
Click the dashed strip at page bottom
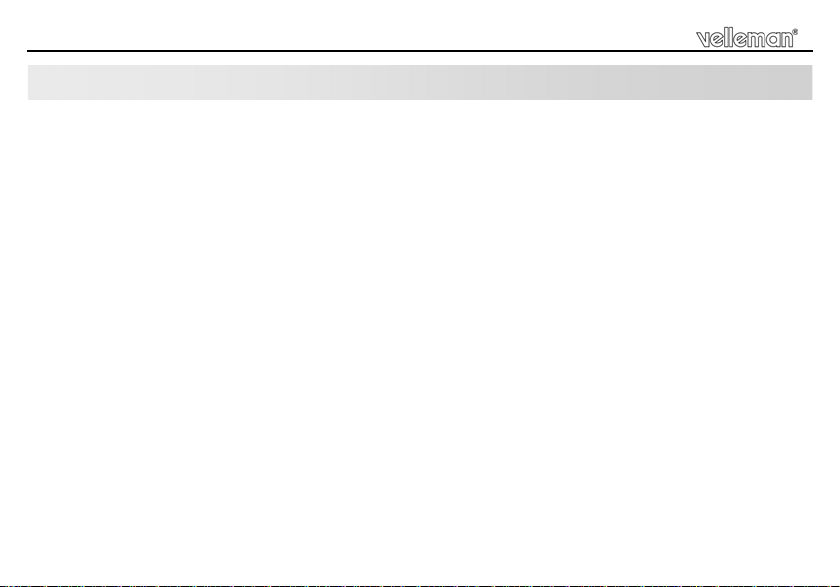click(x=420, y=586)
